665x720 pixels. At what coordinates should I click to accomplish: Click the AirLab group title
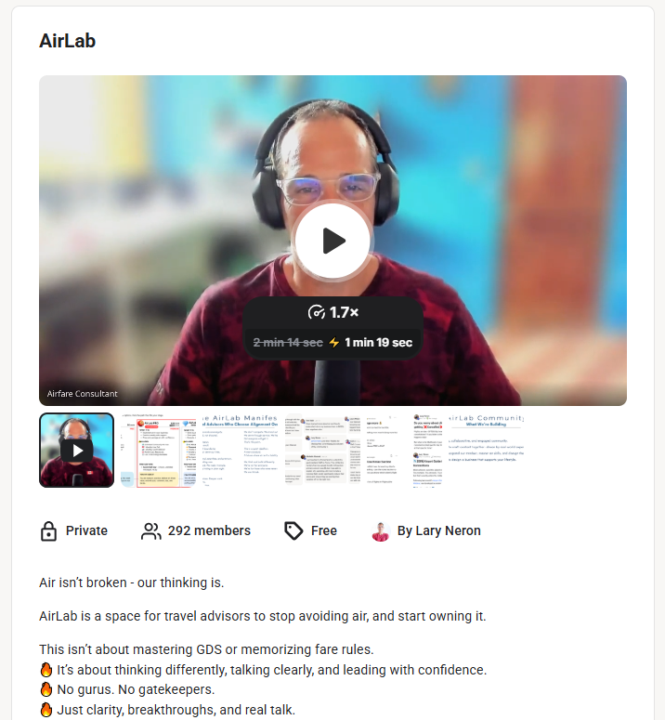[x=68, y=41]
